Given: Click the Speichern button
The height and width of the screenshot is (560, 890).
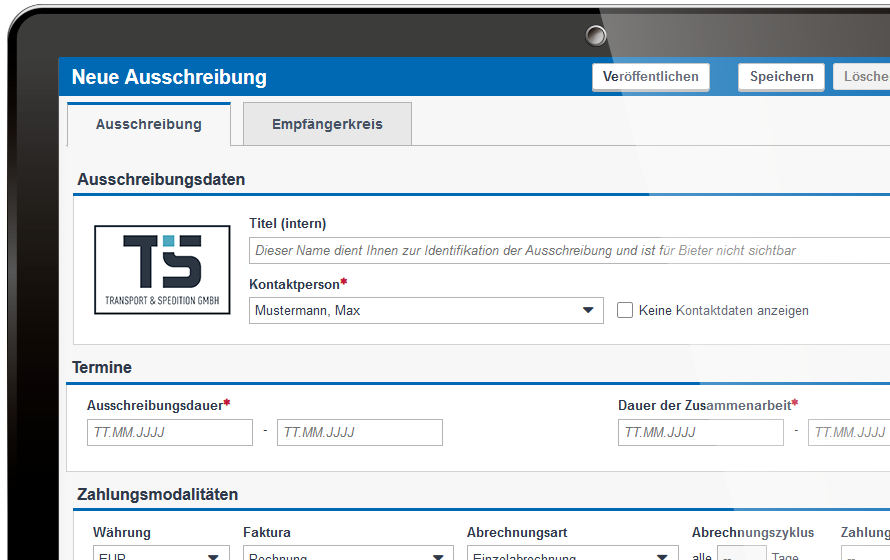Looking at the screenshot, I should coord(781,77).
